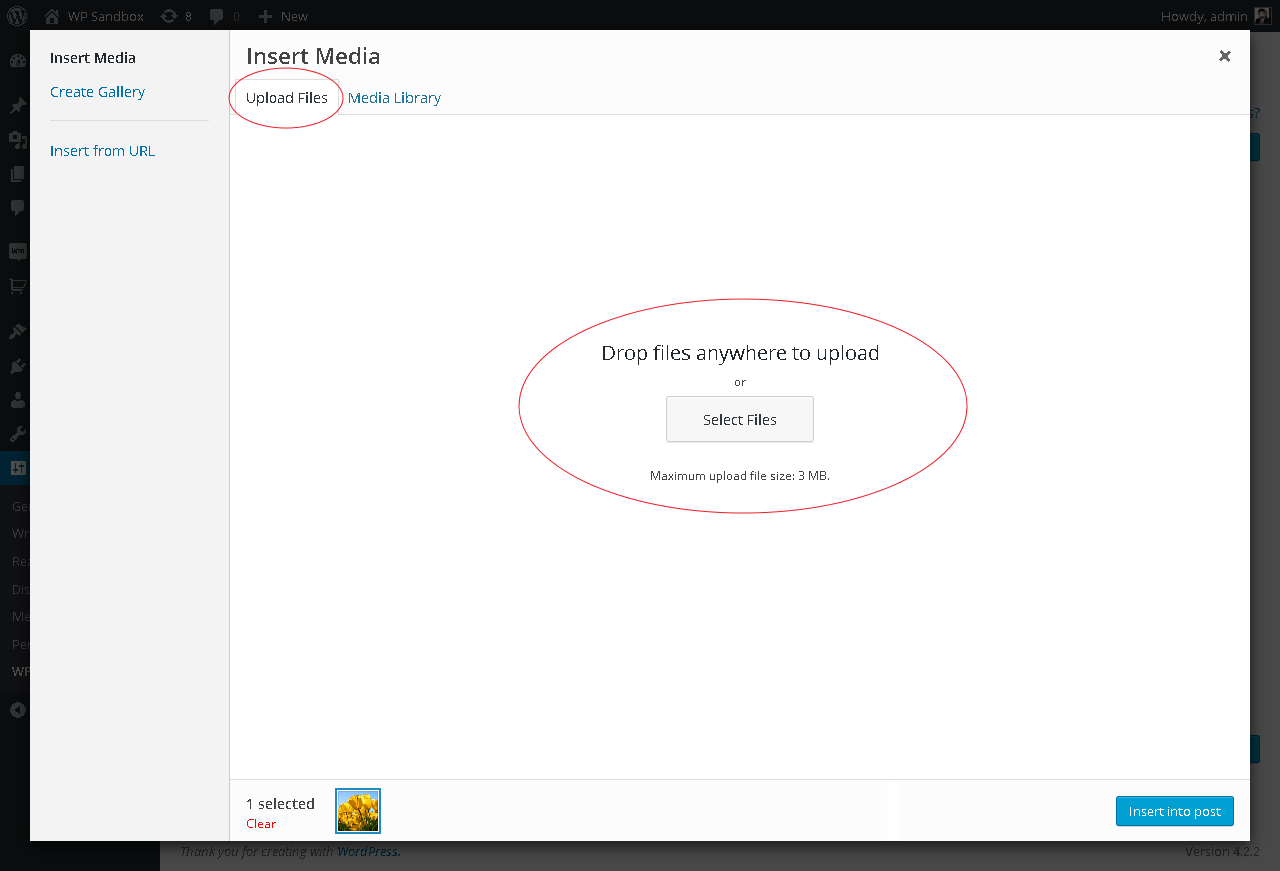The height and width of the screenshot is (871, 1280).
Task: Open Media icon in background admin menu
Action: click(17, 140)
